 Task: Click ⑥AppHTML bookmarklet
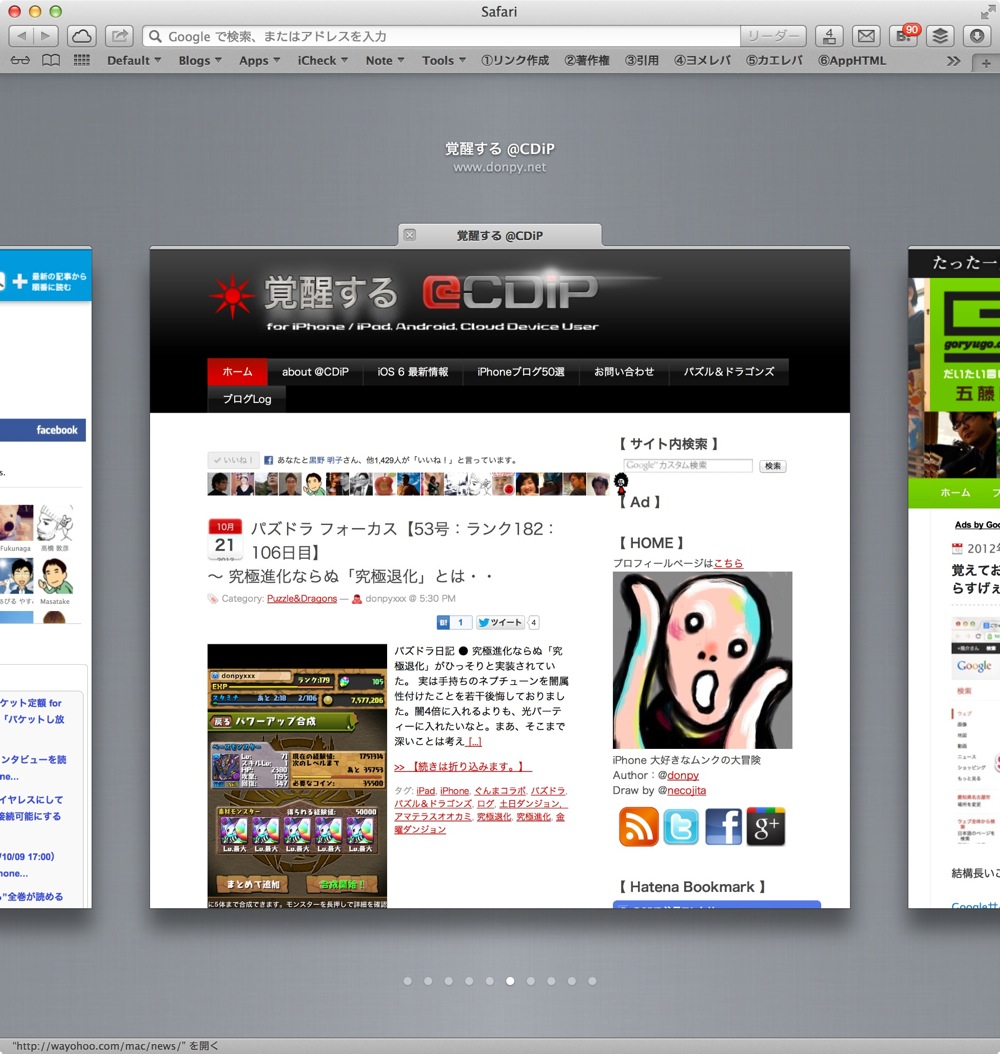point(851,60)
